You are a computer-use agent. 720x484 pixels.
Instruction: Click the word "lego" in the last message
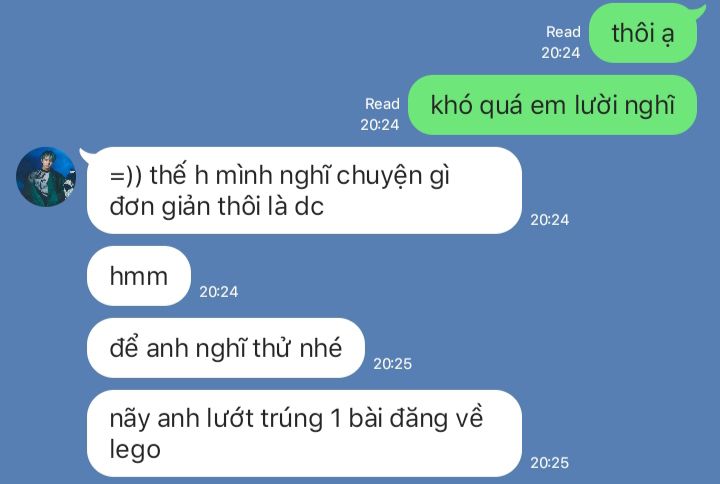(135, 449)
